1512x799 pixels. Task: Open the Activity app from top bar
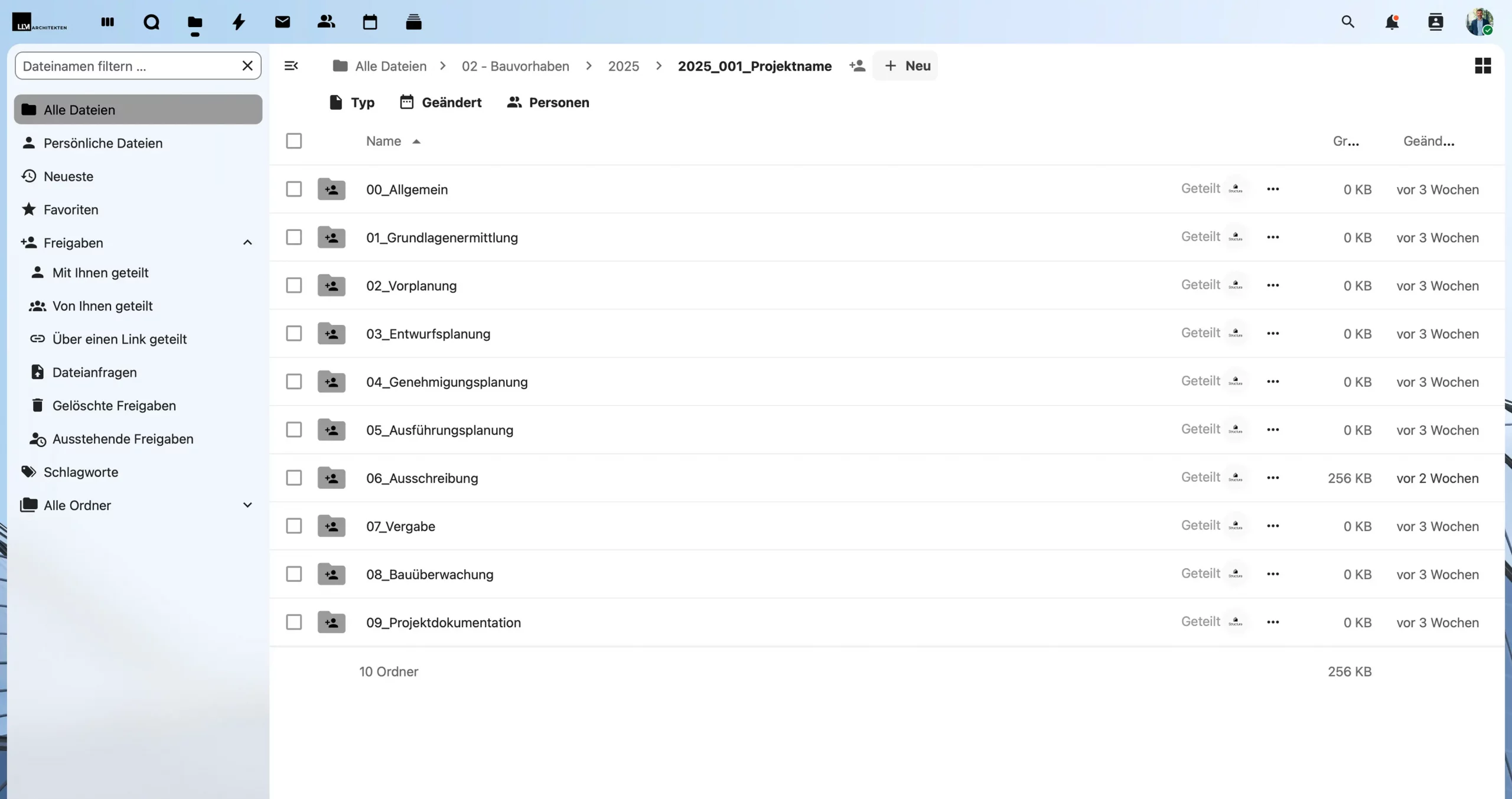[239, 22]
